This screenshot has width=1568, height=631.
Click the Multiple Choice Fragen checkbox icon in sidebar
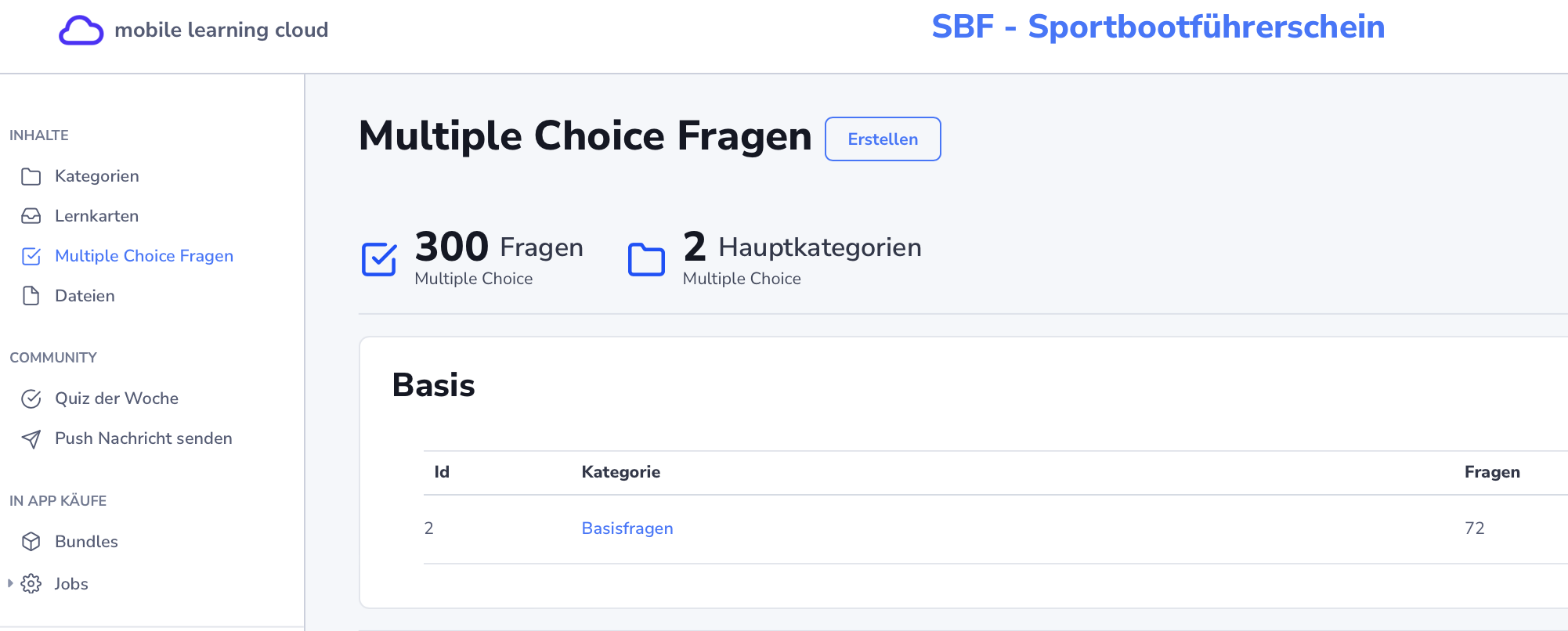(x=31, y=256)
